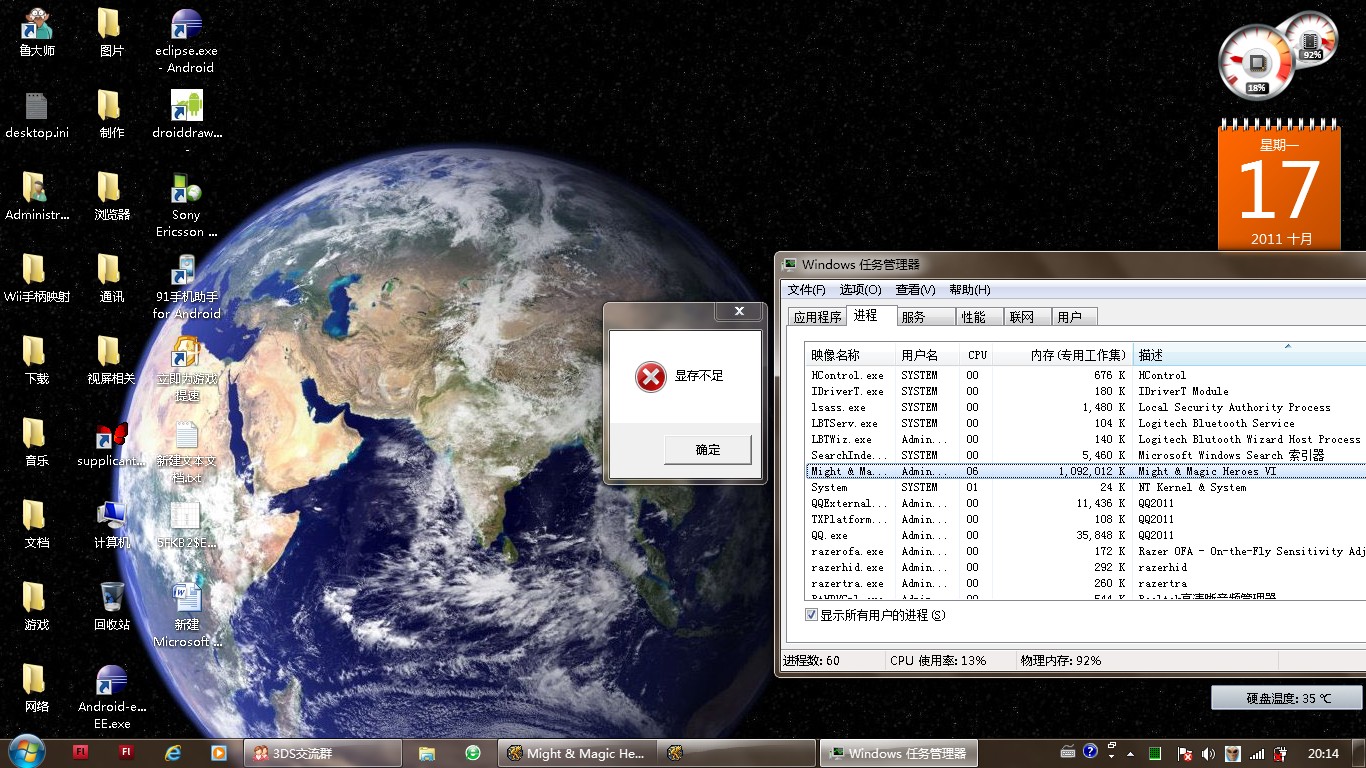The image size is (1366, 768).
Task: Open the 鲁大师 desktop shortcut
Action: (37, 26)
